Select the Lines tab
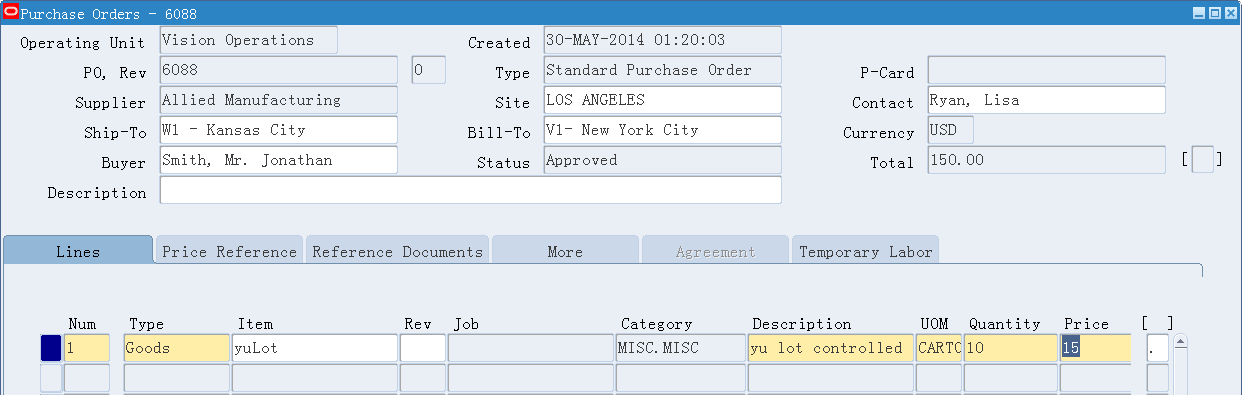Viewport: 1242px width, 395px height. 78,251
